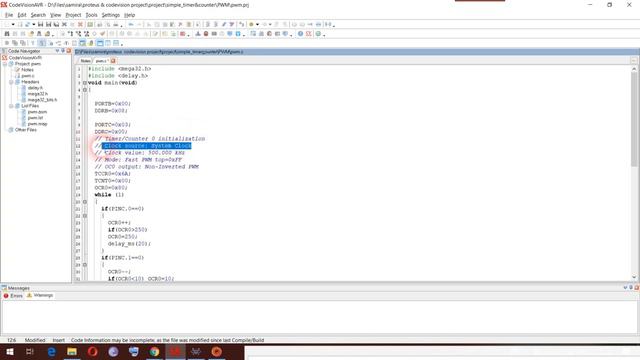This screenshot has width=640, height=360.
Task: Open the Code Navigator panel dropdown arrow
Action: (57, 51)
